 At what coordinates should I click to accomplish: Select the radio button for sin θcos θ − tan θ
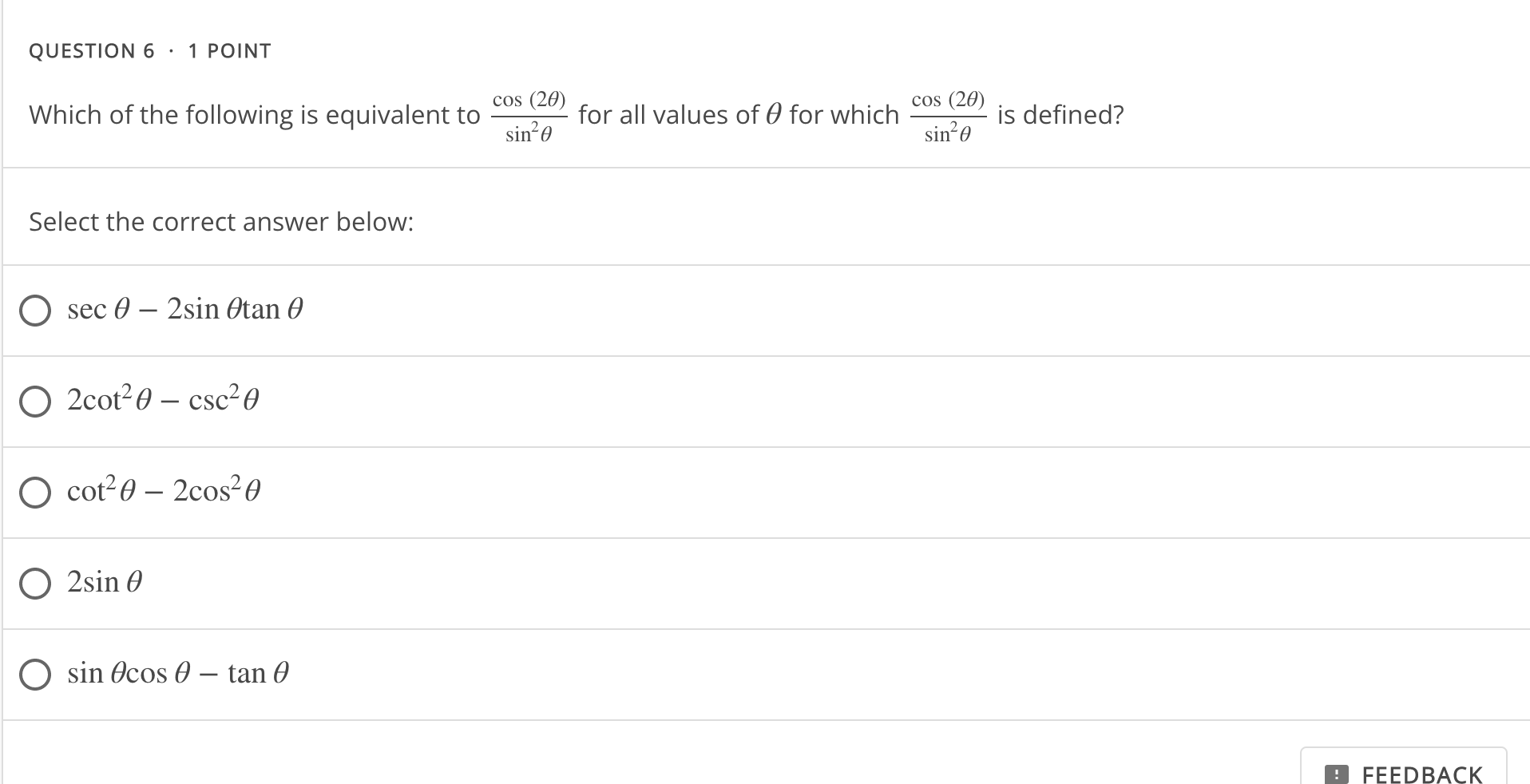34,675
